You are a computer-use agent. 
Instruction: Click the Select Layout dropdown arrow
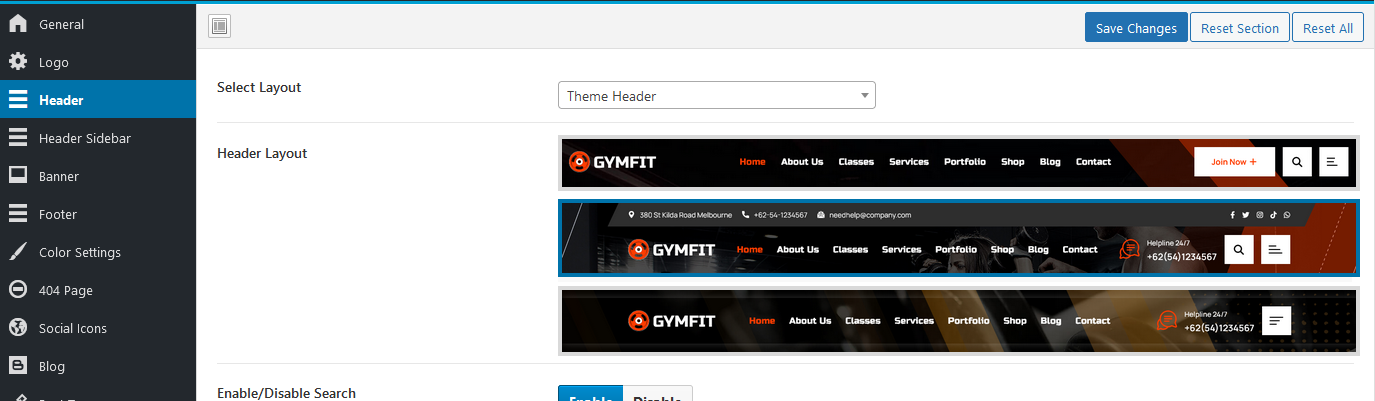pyautogui.click(x=864, y=96)
